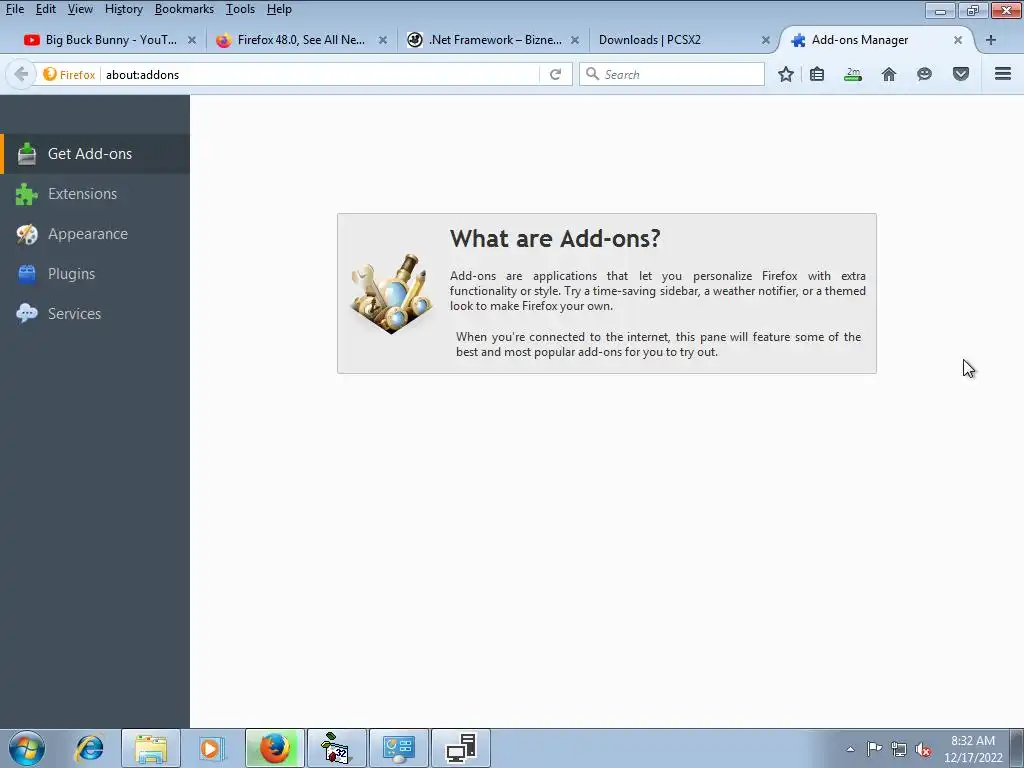Viewport: 1024px width, 768px height.
Task: Open Action Center flag icon
Action: [x=874, y=749]
